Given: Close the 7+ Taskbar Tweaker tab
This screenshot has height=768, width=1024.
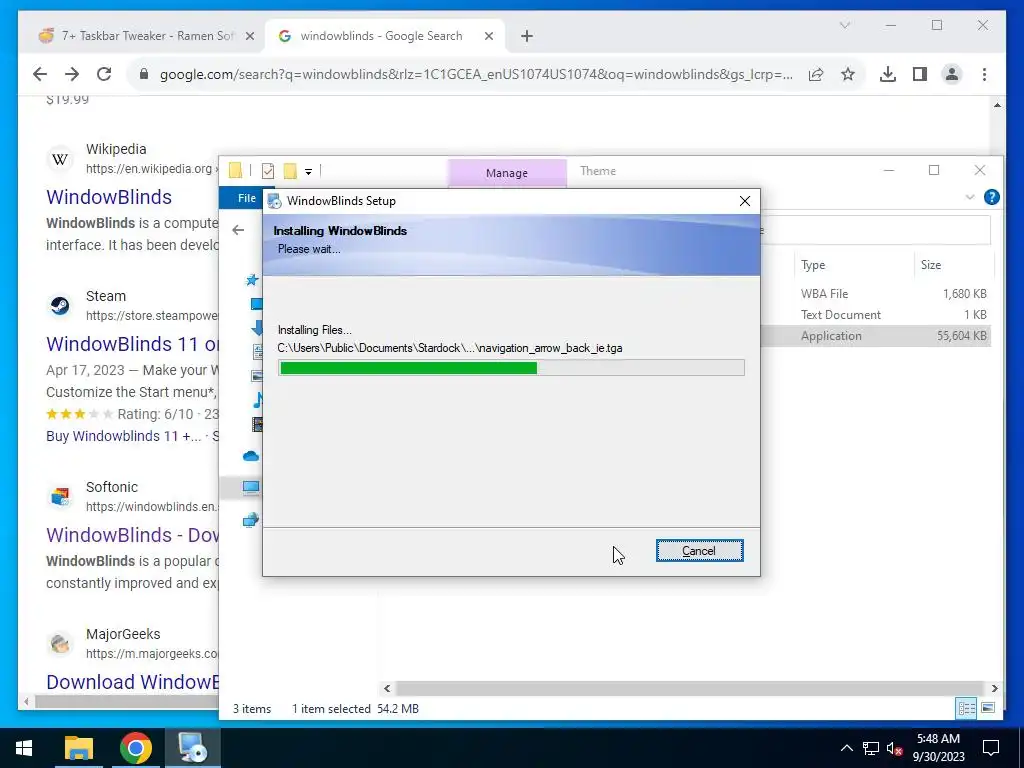Looking at the screenshot, I should (249, 37).
